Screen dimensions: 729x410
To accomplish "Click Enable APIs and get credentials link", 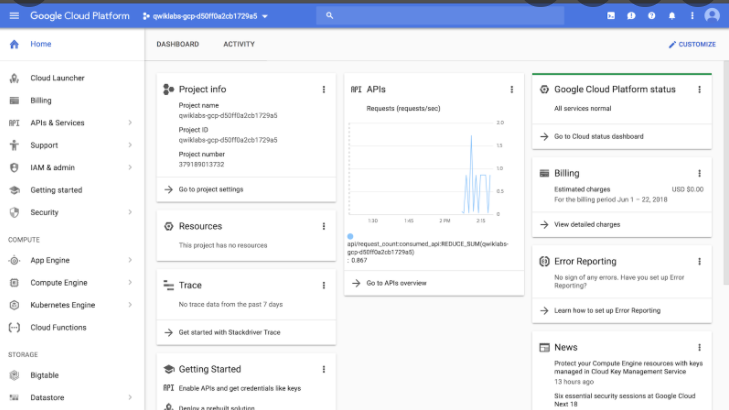I will click(239, 388).
